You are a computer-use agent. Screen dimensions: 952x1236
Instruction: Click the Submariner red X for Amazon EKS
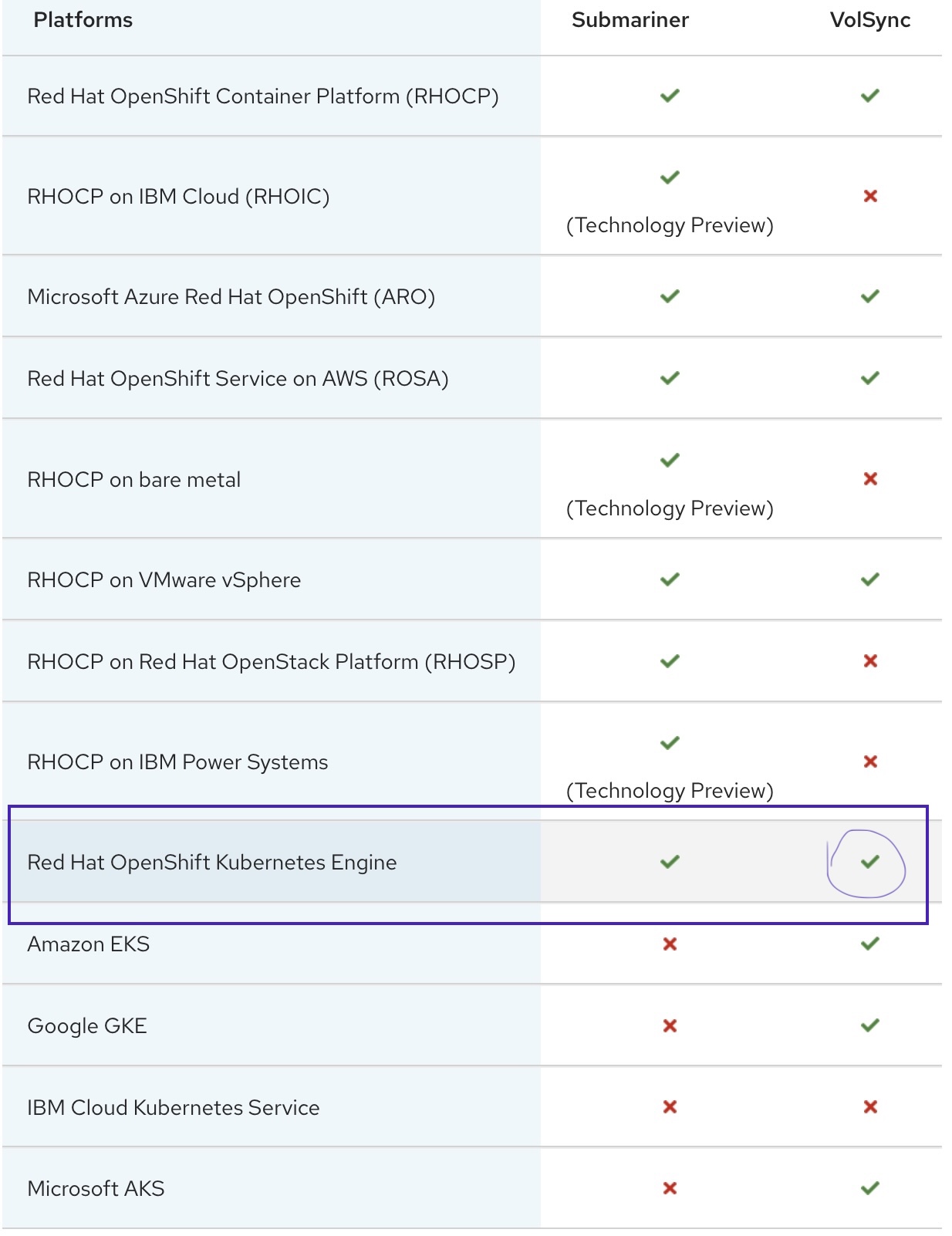[x=670, y=944]
